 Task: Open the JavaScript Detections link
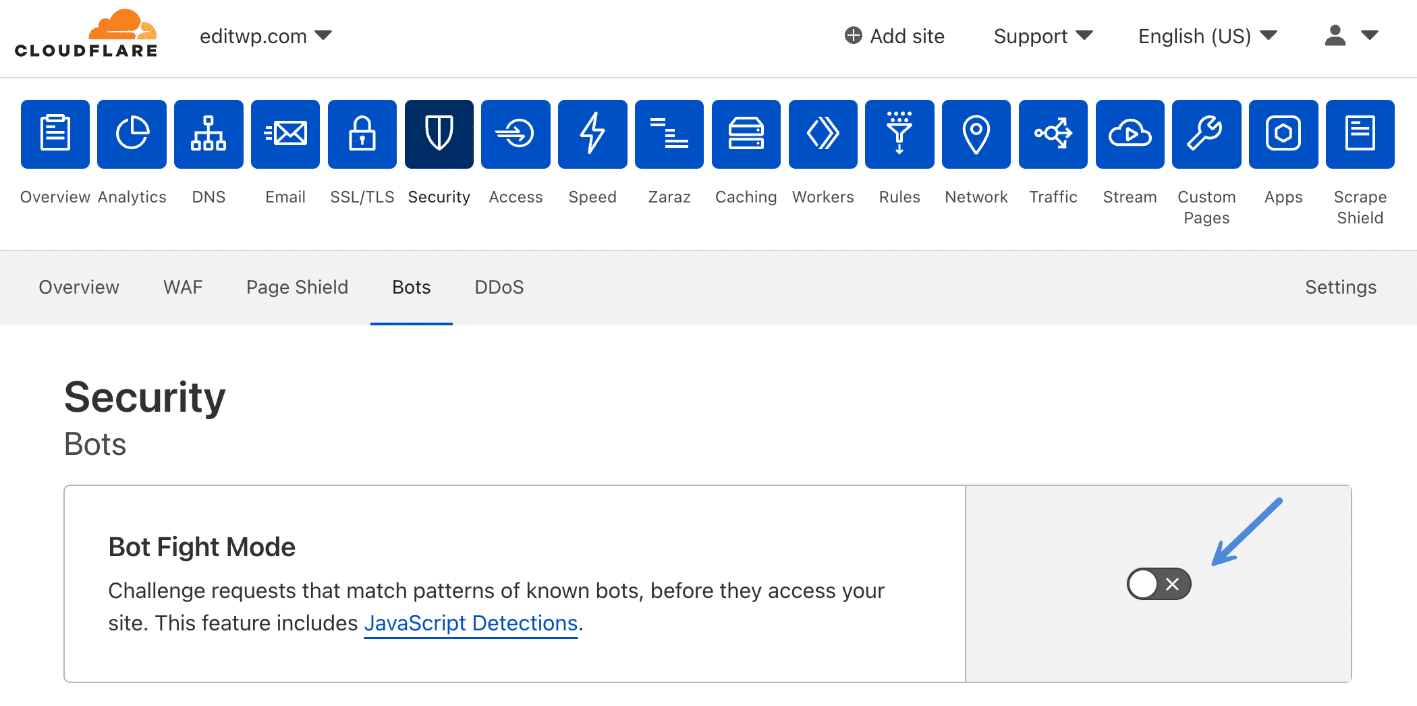pyautogui.click(x=470, y=623)
